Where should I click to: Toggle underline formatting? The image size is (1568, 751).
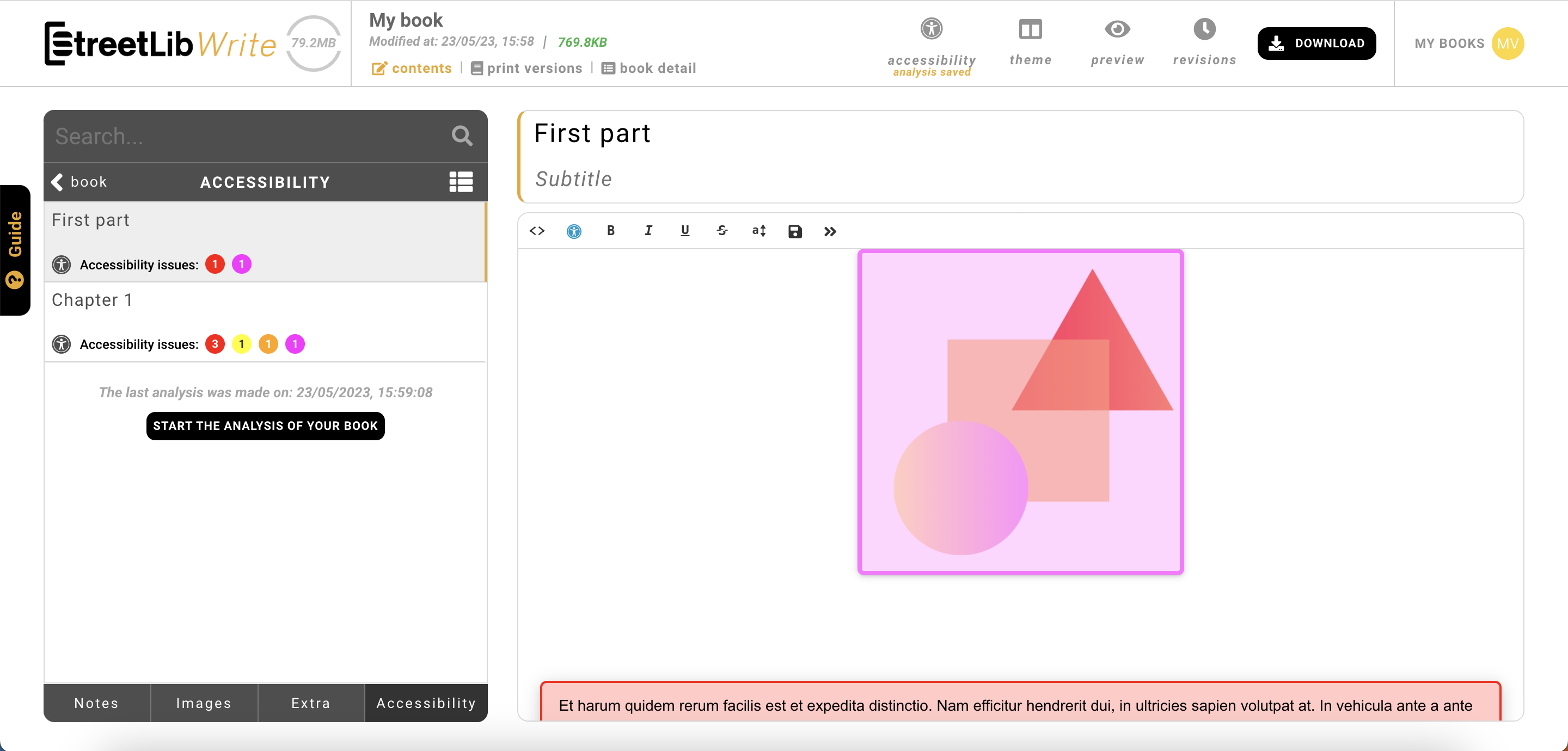click(685, 231)
